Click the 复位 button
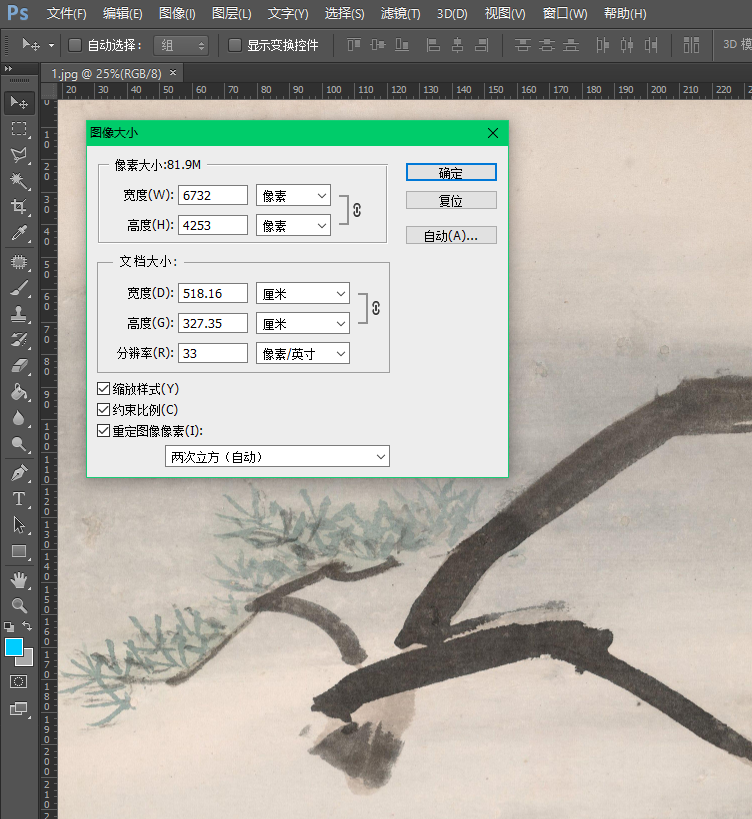 click(x=451, y=200)
